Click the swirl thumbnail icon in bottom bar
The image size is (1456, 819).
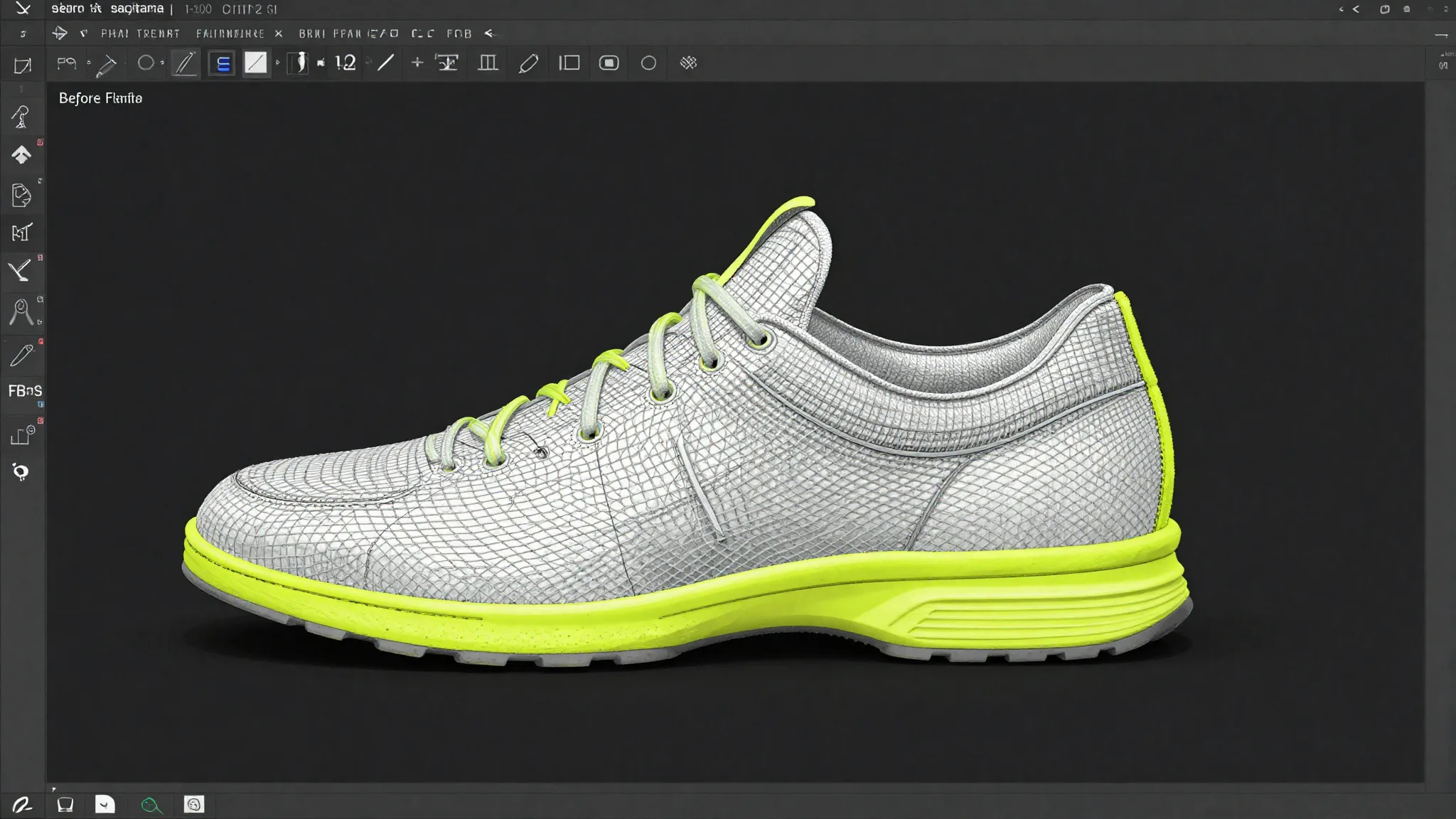[194, 804]
